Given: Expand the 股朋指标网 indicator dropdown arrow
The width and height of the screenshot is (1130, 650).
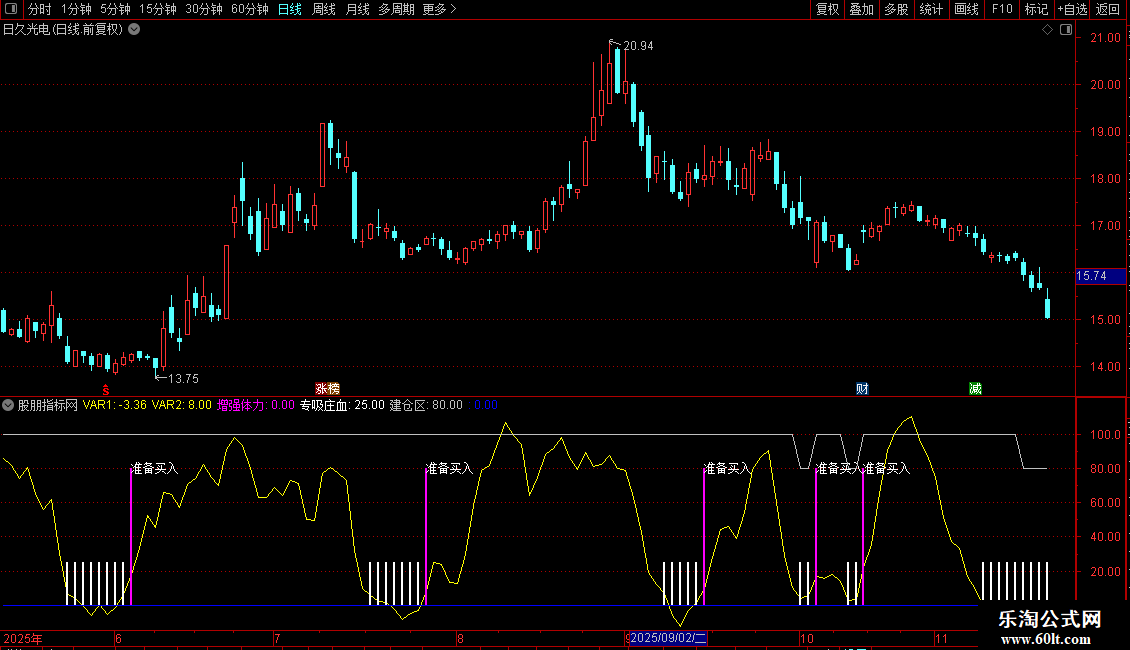Looking at the screenshot, I should pos(9,405).
